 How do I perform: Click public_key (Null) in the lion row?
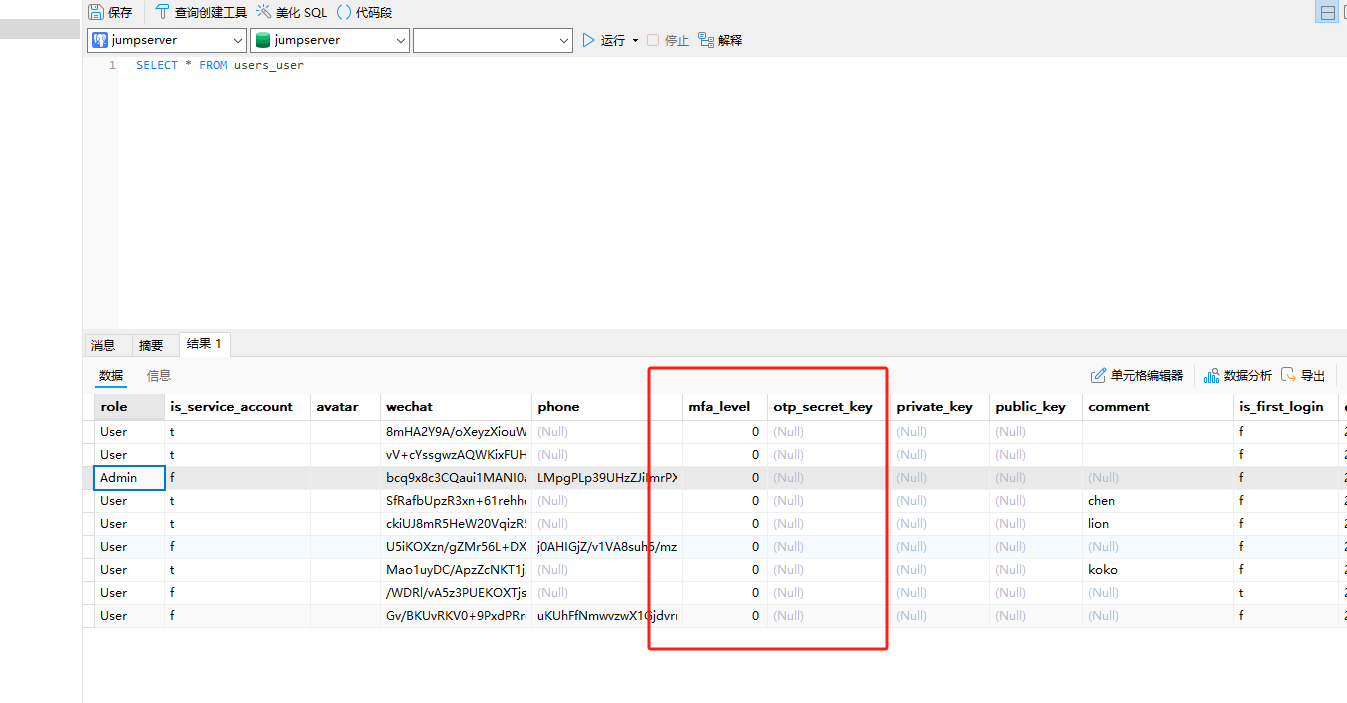1035,524
